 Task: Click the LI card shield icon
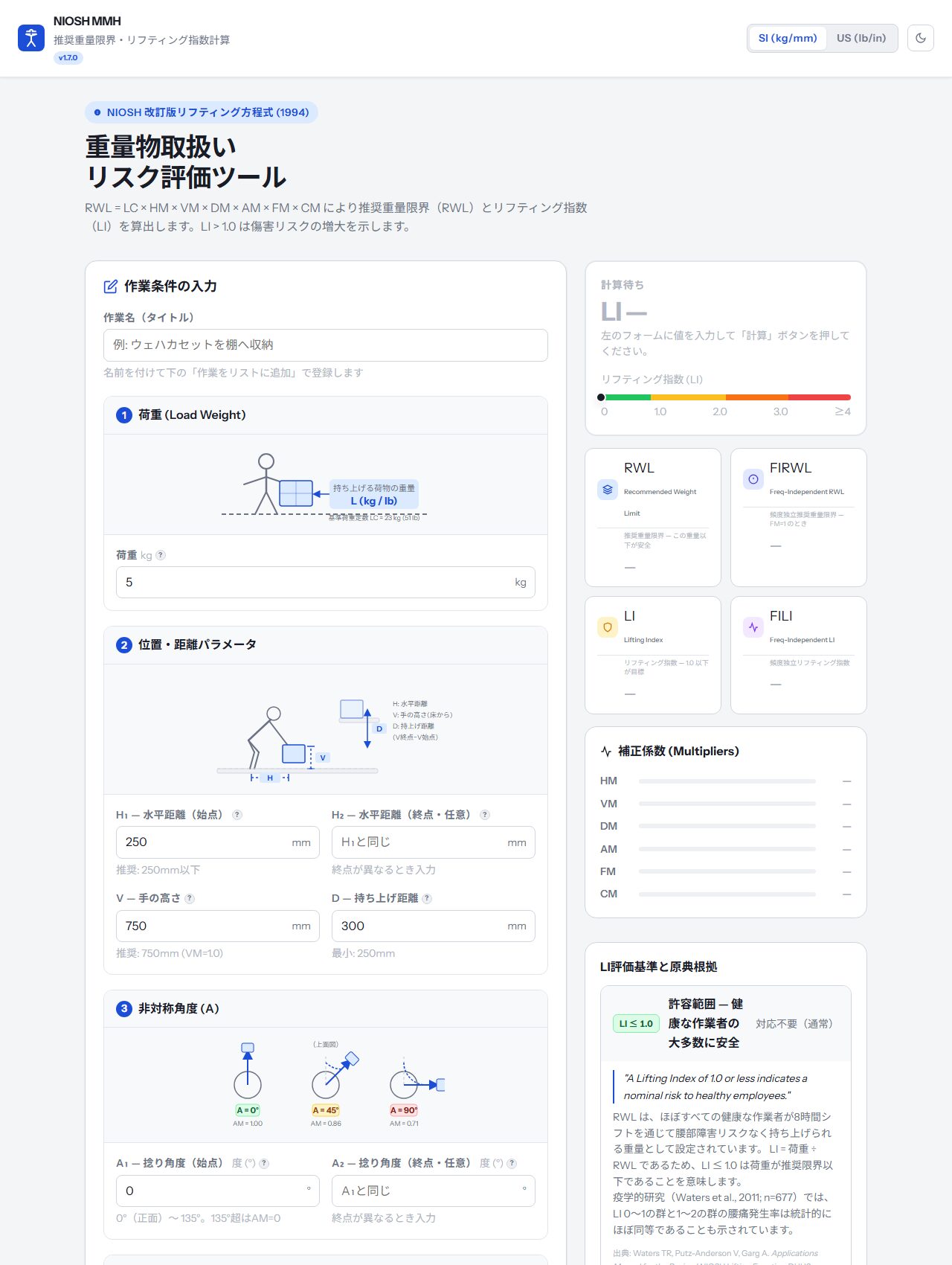click(608, 627)
